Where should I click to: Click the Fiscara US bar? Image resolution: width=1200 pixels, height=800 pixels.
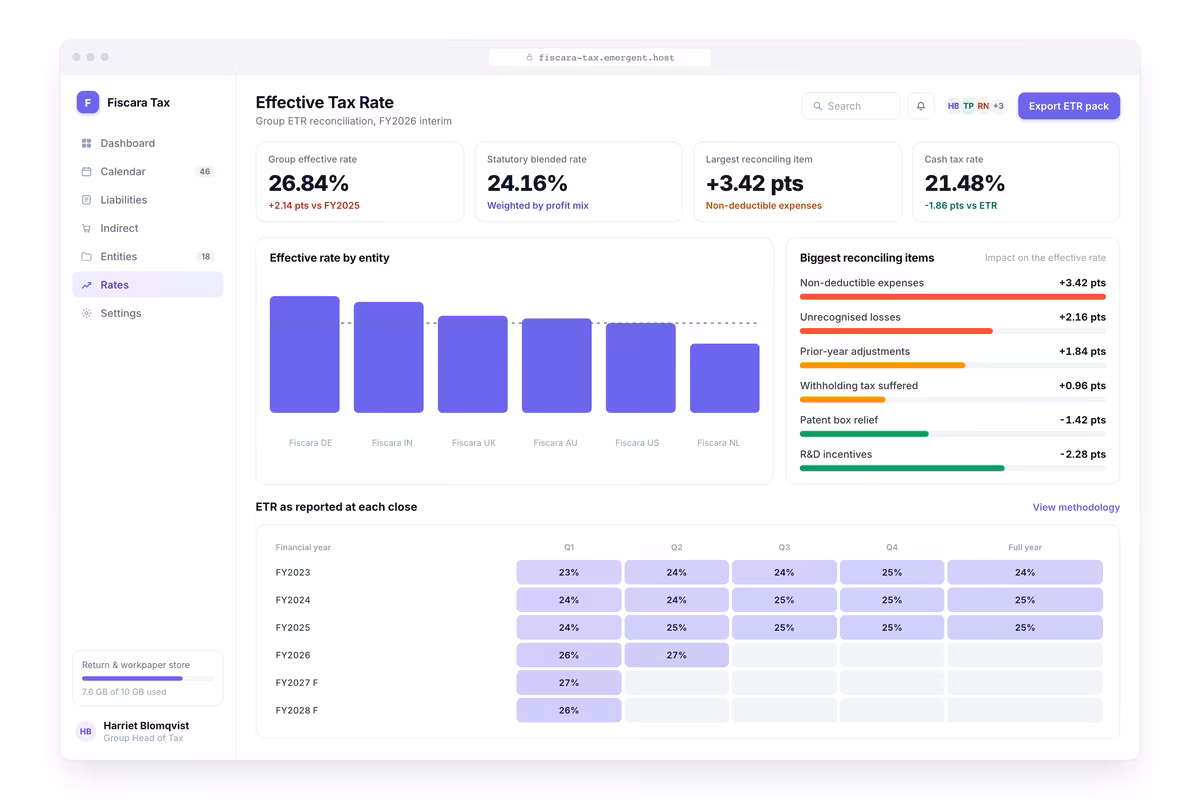641,368
